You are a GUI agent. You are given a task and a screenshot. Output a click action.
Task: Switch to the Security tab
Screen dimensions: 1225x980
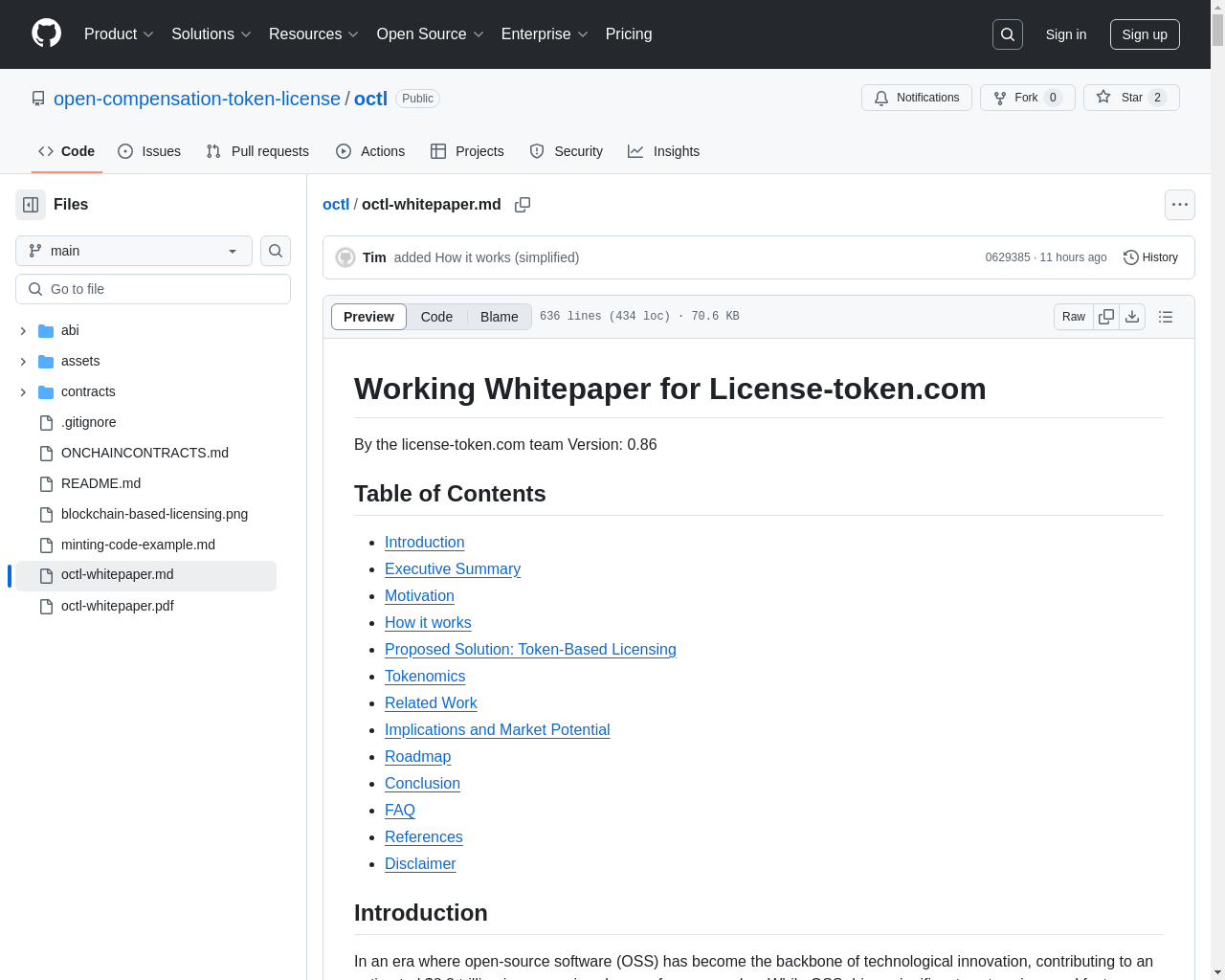click(x=567, y=151)
